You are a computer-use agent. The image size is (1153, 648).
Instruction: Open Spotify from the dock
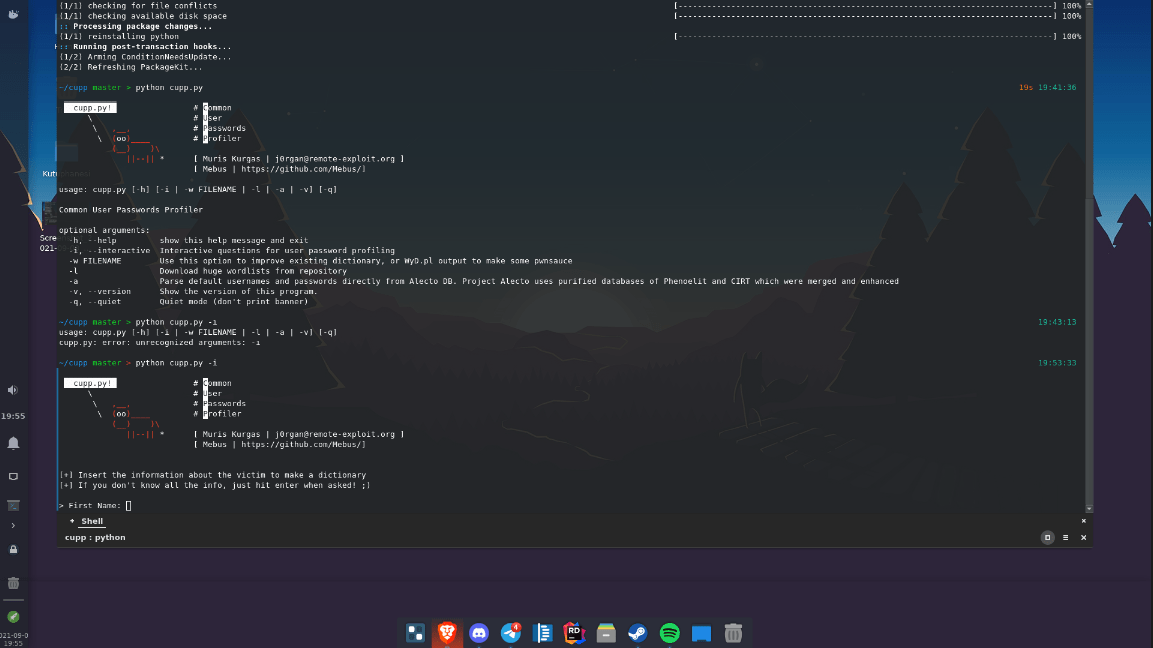(669, 633)
